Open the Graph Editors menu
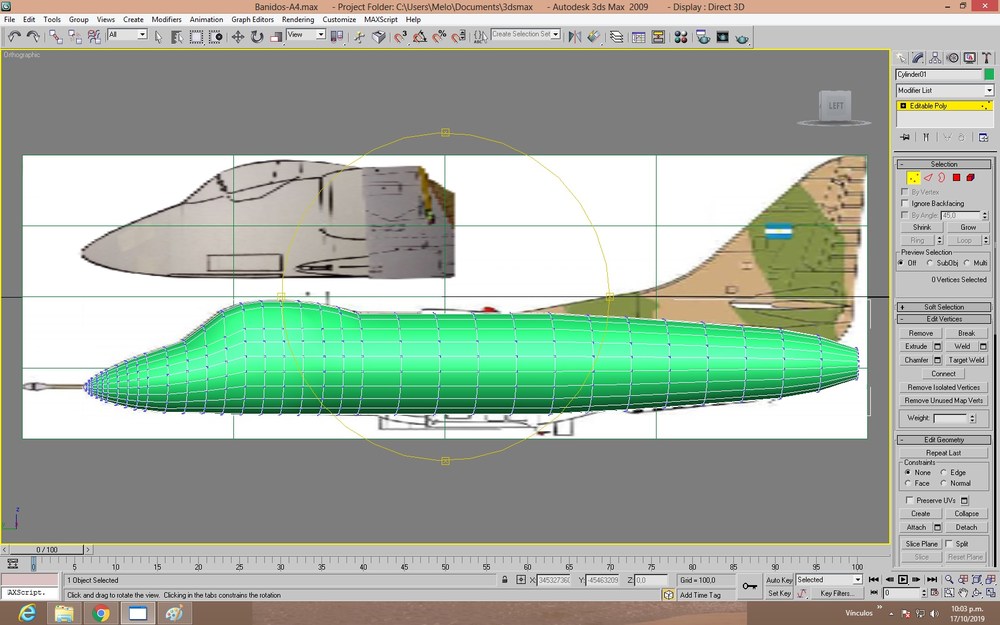This screenshot has height=625, width=1000. point(253,19)
